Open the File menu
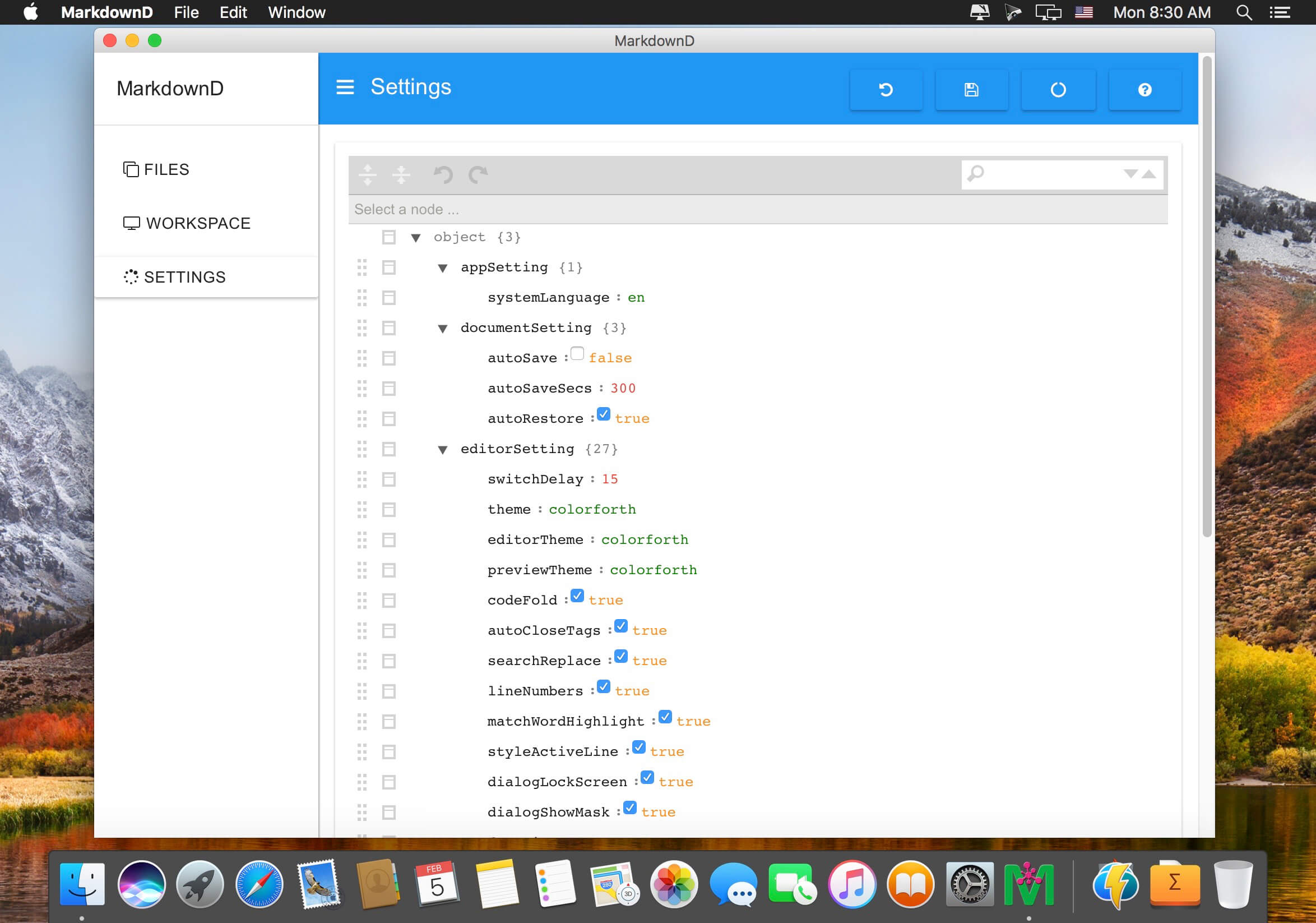This screenshot has width=1316, height=923. tap(186, 12)
